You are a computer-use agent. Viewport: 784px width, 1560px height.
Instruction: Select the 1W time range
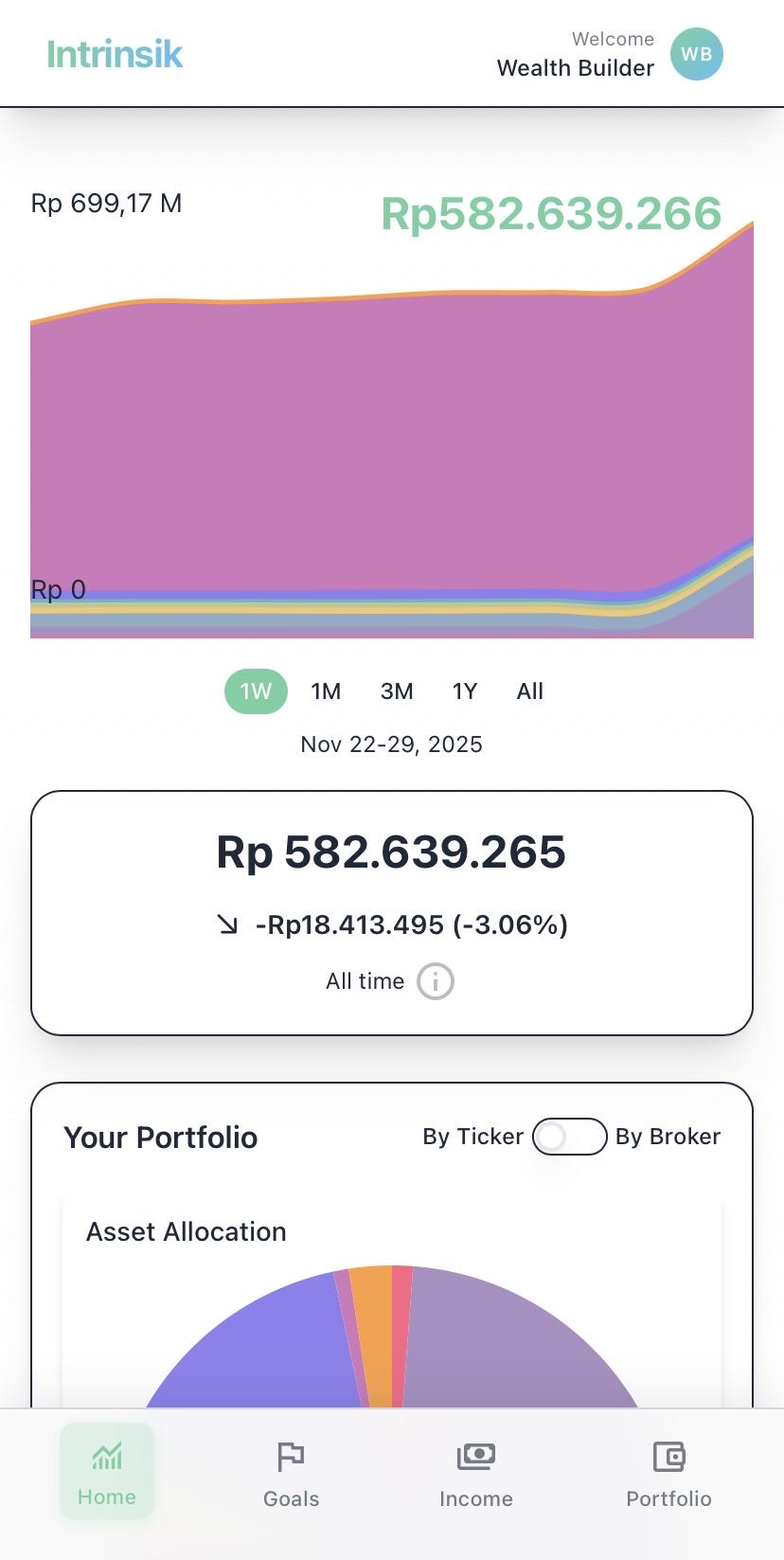click(x=256, y=691)
